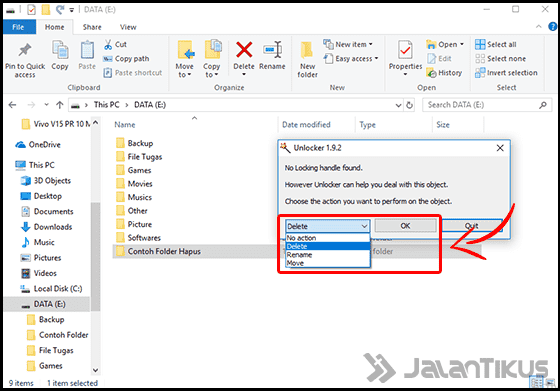
Task: Click This PC in address breadcrumb
Action: [x=106, y=105]
